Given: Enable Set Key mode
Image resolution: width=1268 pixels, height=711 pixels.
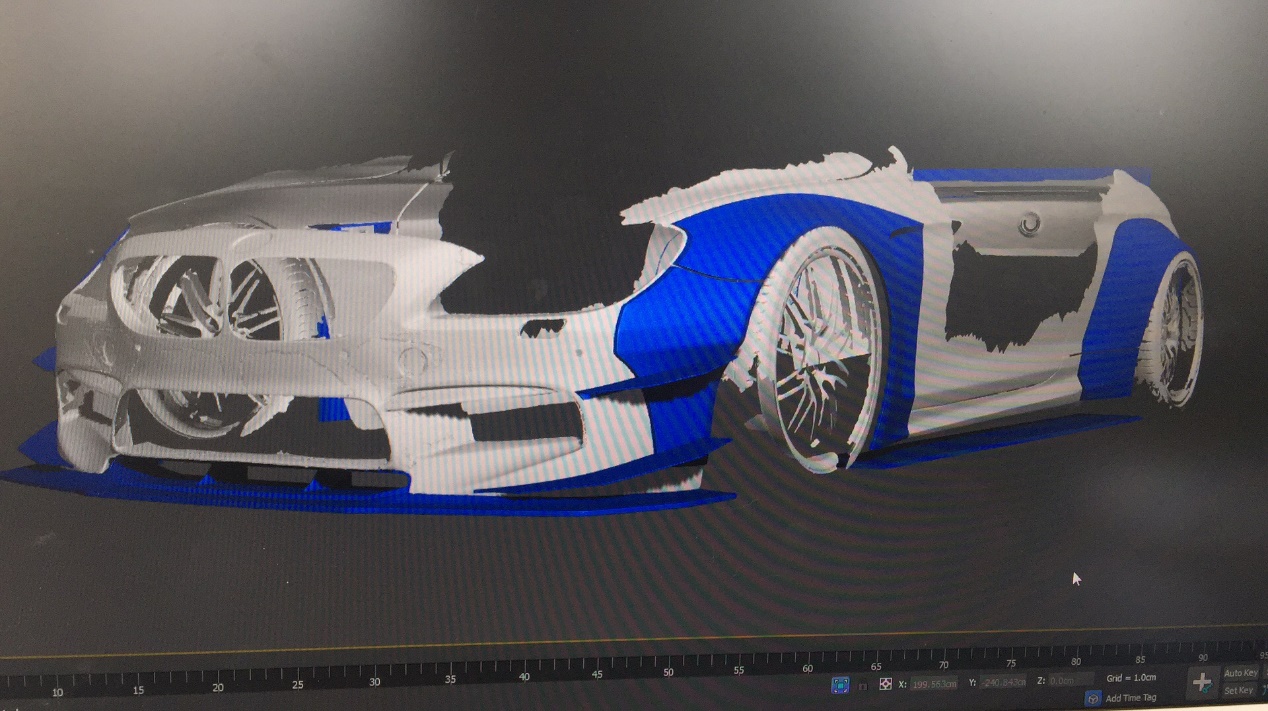Looking at the screenshot, I should point(1238,690).
